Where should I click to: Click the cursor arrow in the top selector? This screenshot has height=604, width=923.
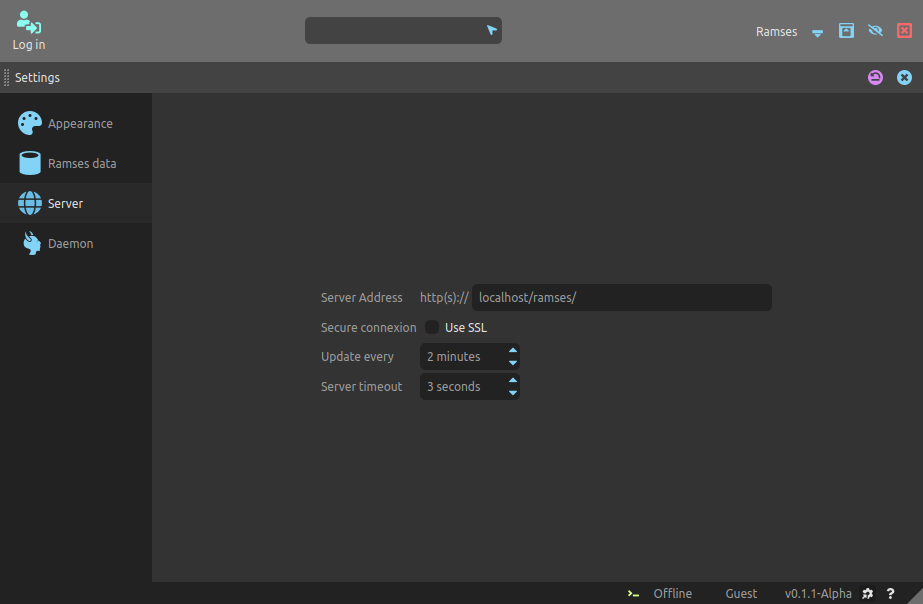pos(491,31)
